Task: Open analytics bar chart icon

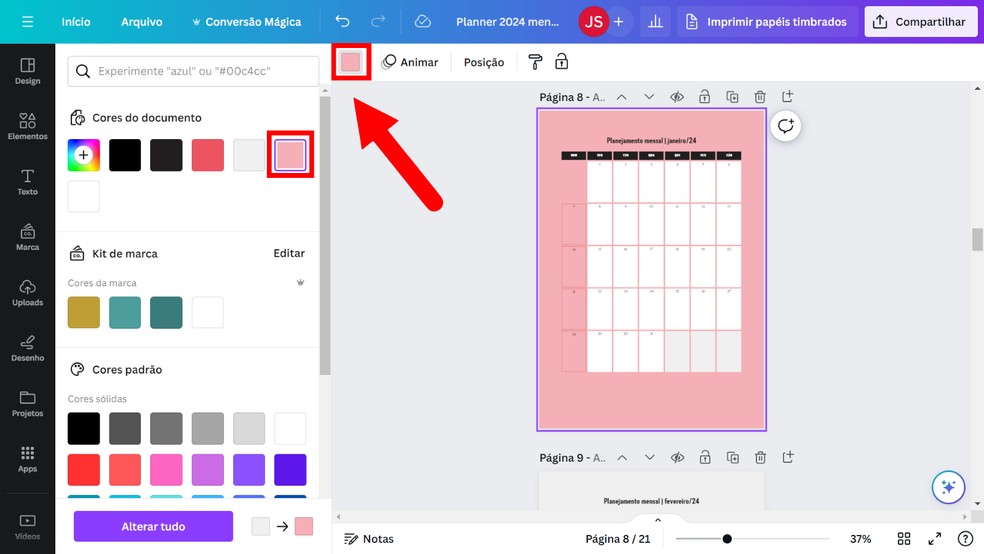Action: pyautogui.click(x=655, y=22)
